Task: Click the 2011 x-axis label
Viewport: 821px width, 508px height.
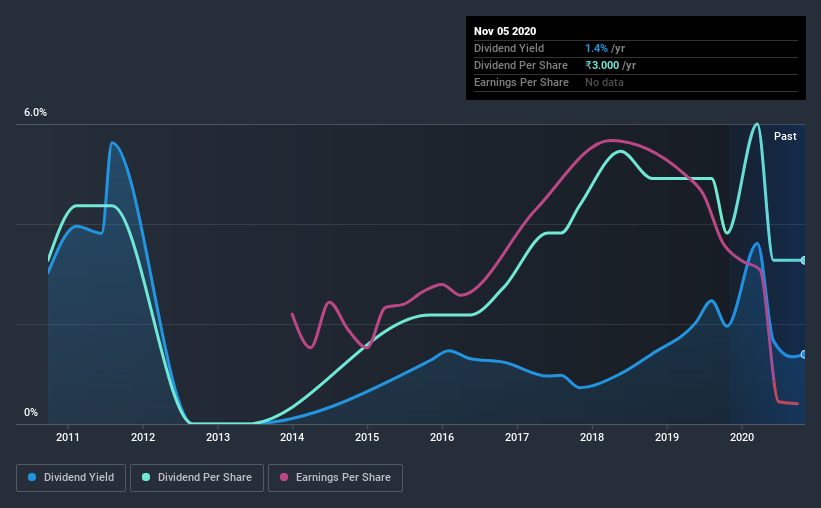Action: coord(68,437)
